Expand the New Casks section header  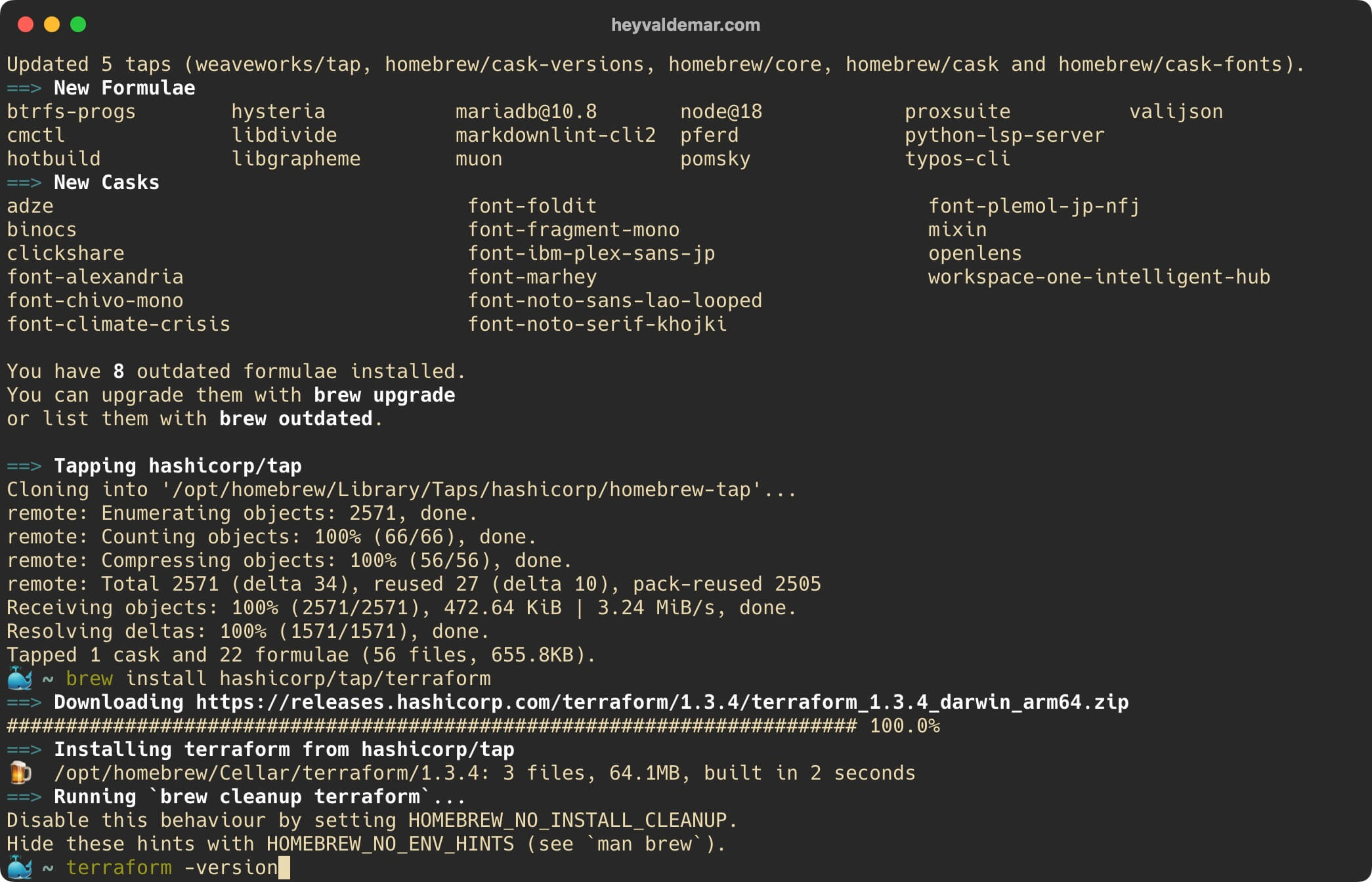pos(100,183)
